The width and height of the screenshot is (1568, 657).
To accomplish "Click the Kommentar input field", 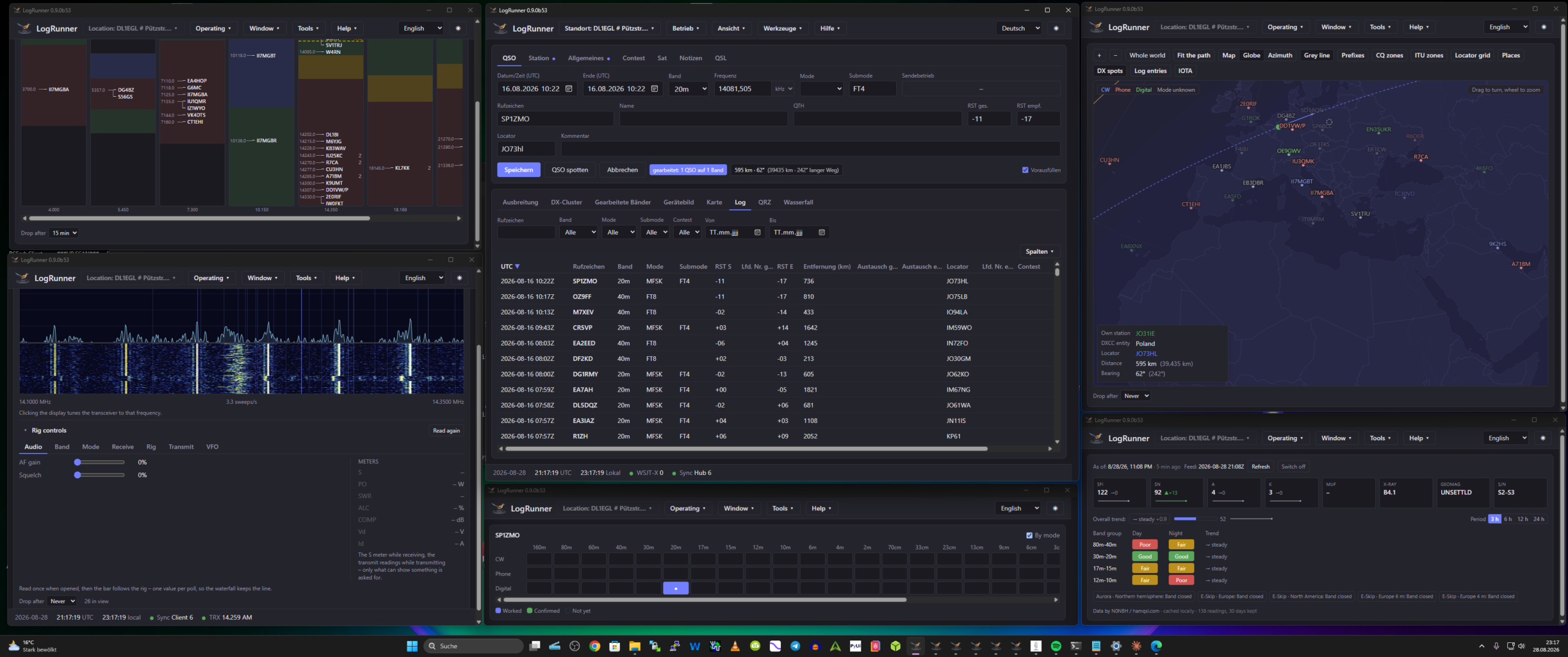I will [810, 149].
